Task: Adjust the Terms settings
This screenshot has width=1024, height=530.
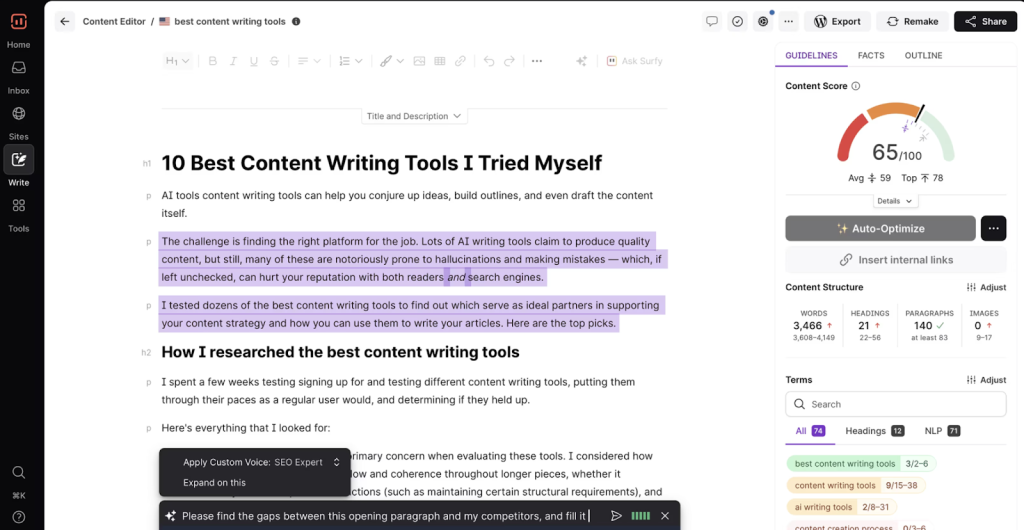Action: (x=986, y=380)
